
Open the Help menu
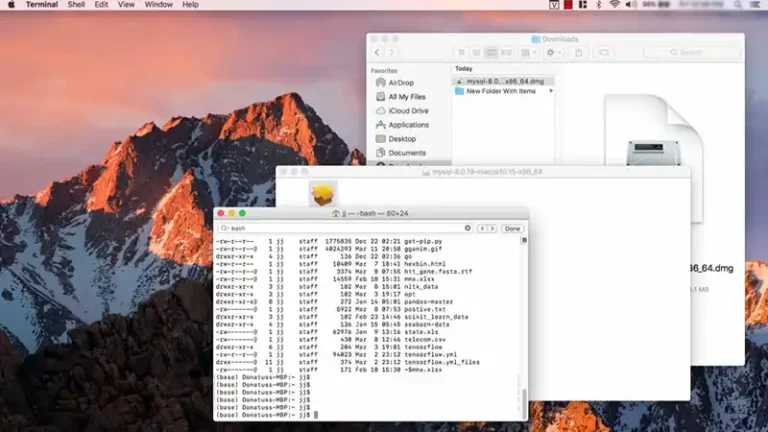coord(190,4)
